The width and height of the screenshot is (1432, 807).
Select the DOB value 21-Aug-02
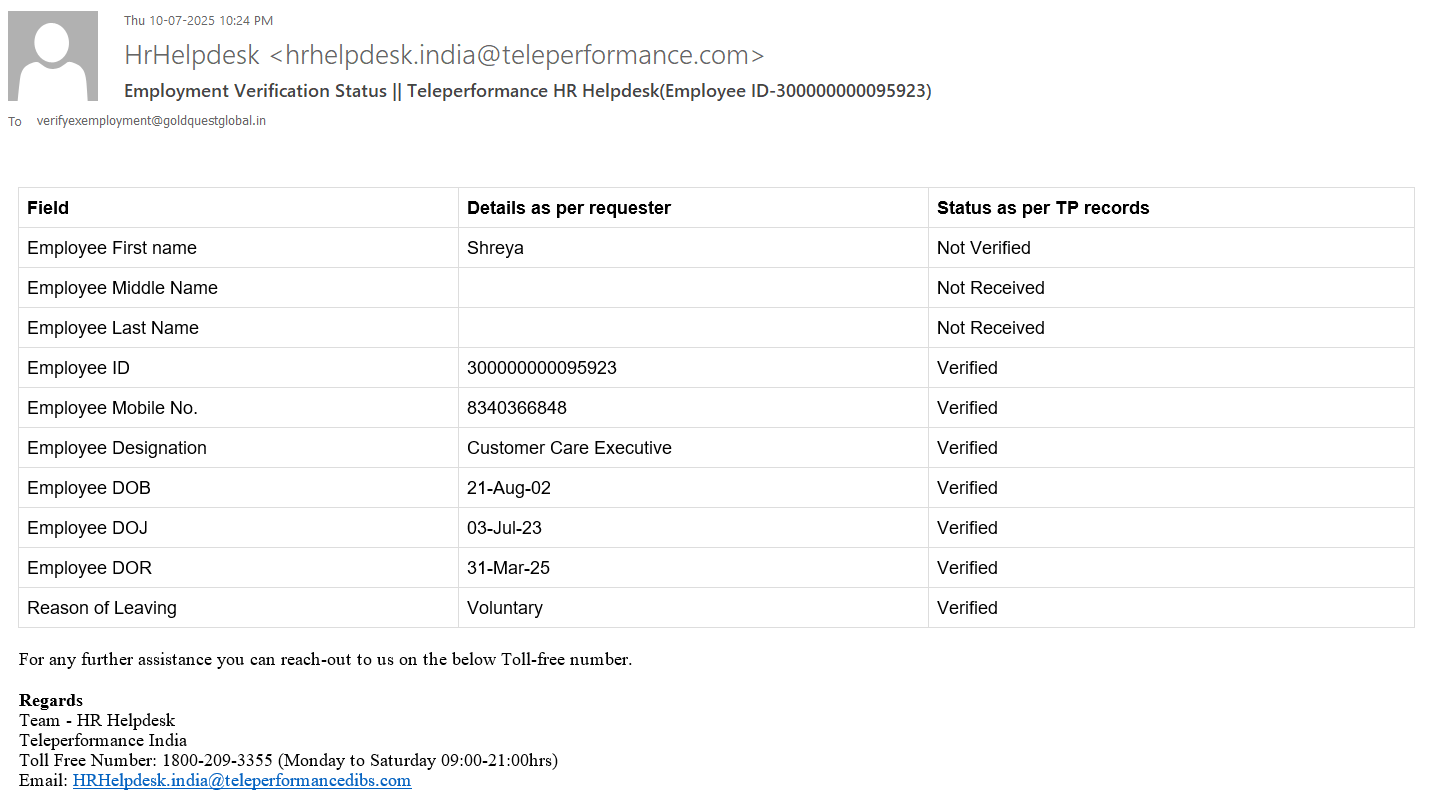pos(508,488)
